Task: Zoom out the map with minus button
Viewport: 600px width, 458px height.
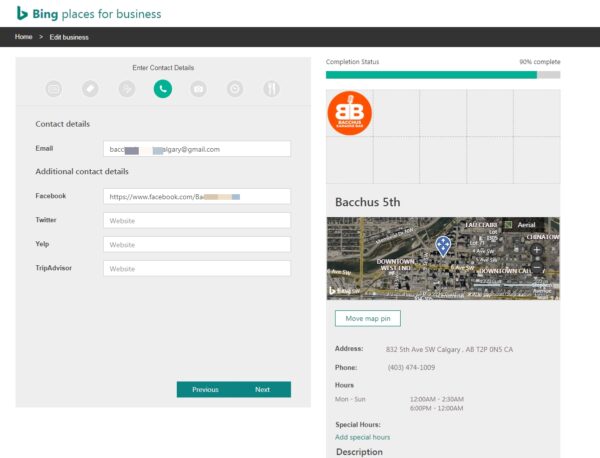Action: pos(536,267)
